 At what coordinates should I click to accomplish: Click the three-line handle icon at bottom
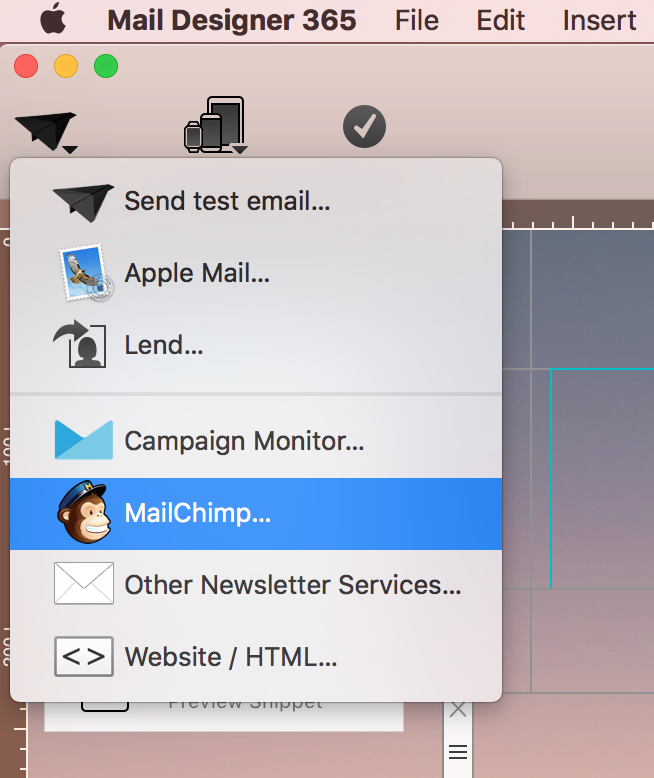pyautogui.click(x=458, y=752)
